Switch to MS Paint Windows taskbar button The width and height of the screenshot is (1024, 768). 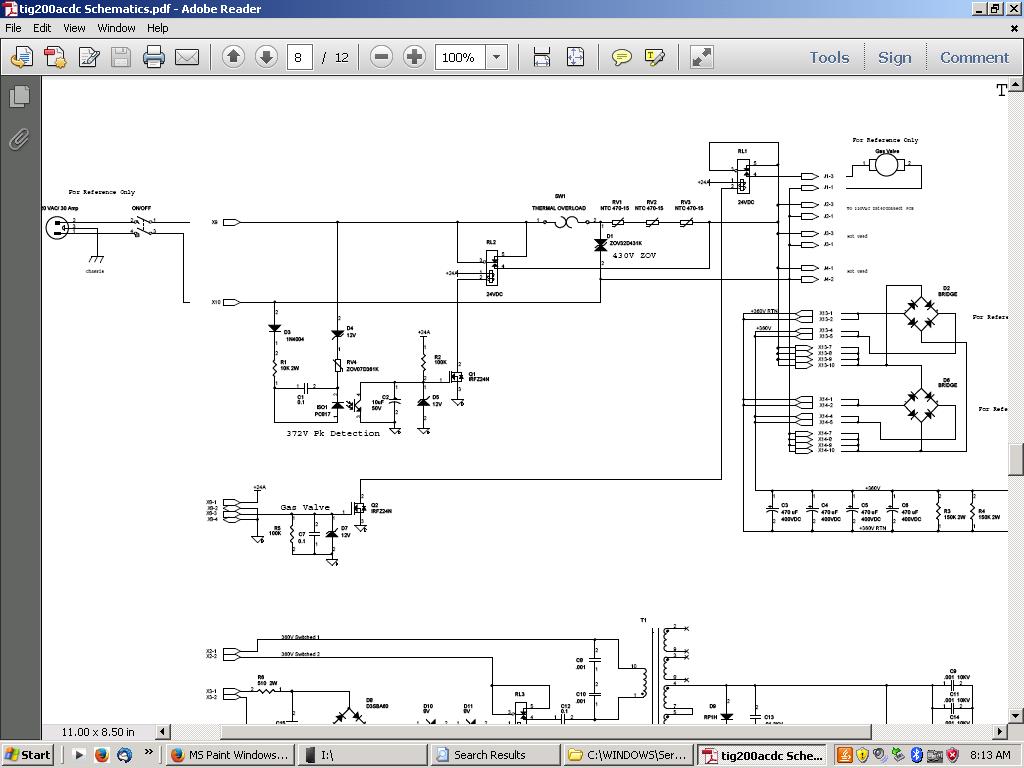point(229,755)
